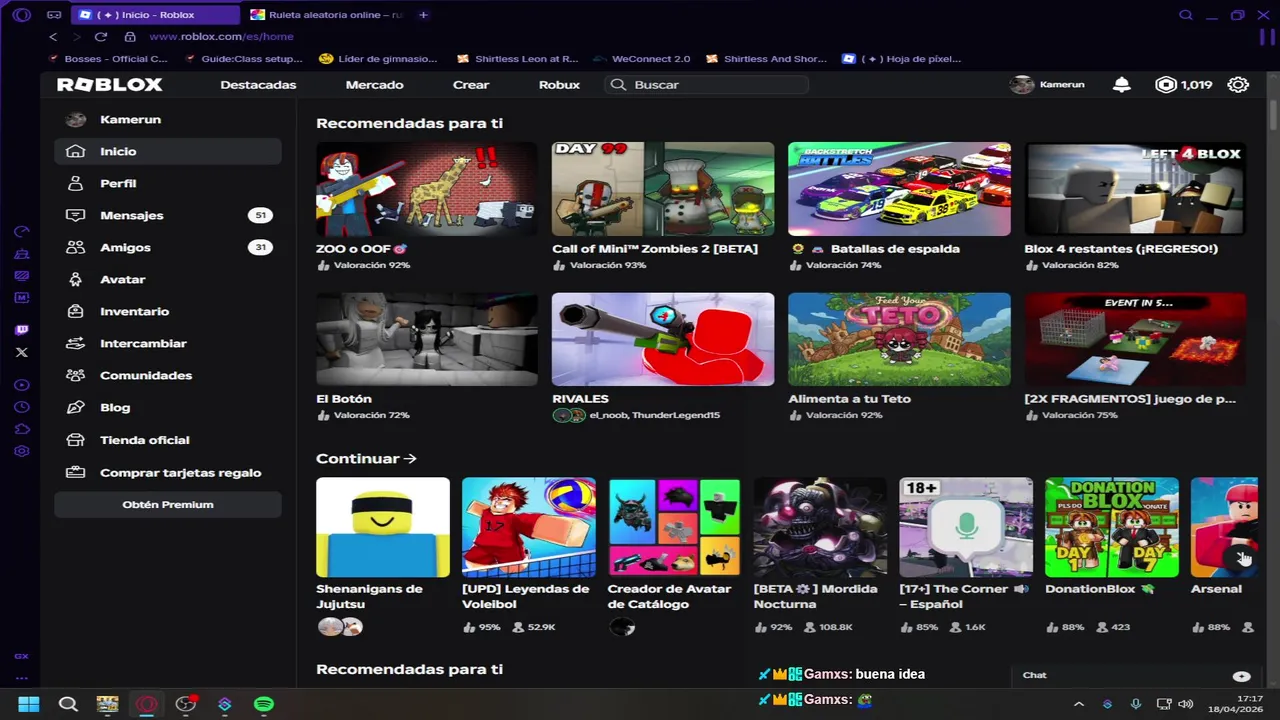1280x720 pixels.
Task: Open the RIVALES game thumbnail
Action: [x=663, y=339]
